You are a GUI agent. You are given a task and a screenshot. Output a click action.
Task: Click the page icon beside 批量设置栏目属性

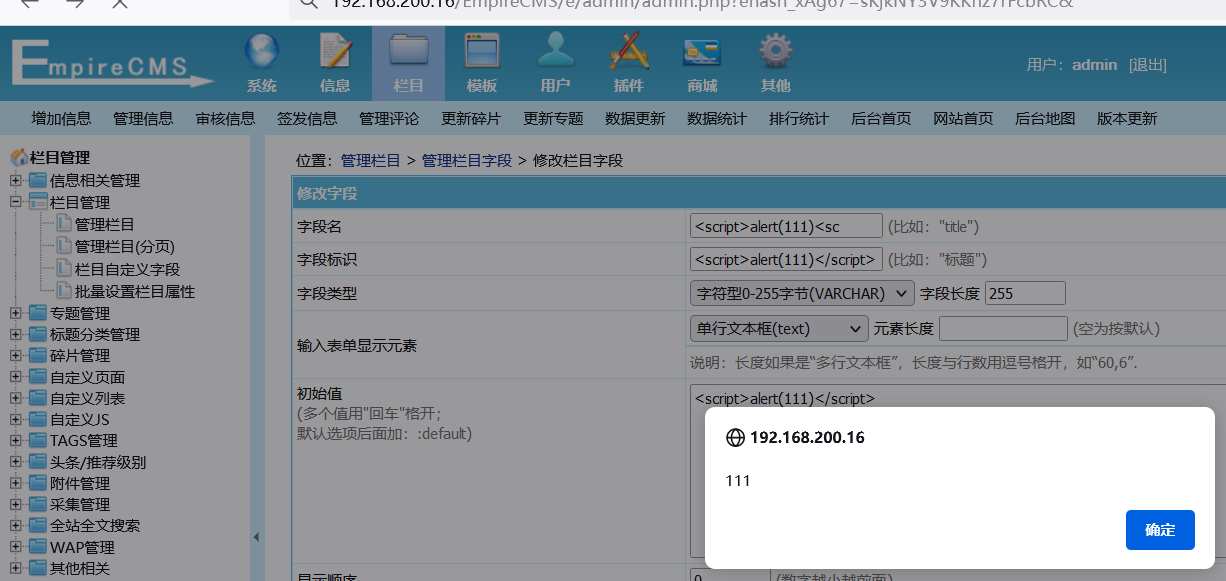(x=64, y=292)
